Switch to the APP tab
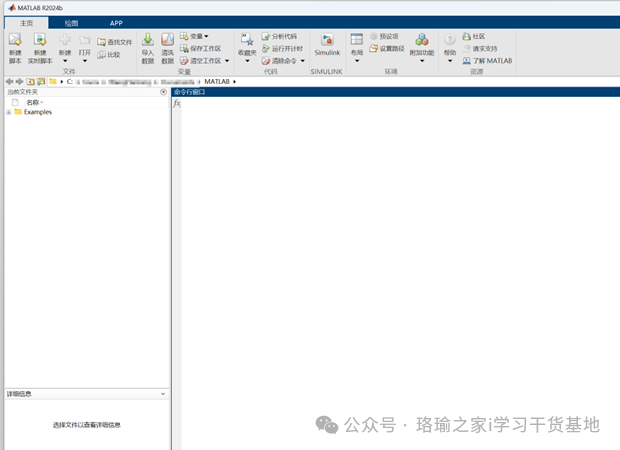This screenshot has width=620, height=450. [116, 23]
